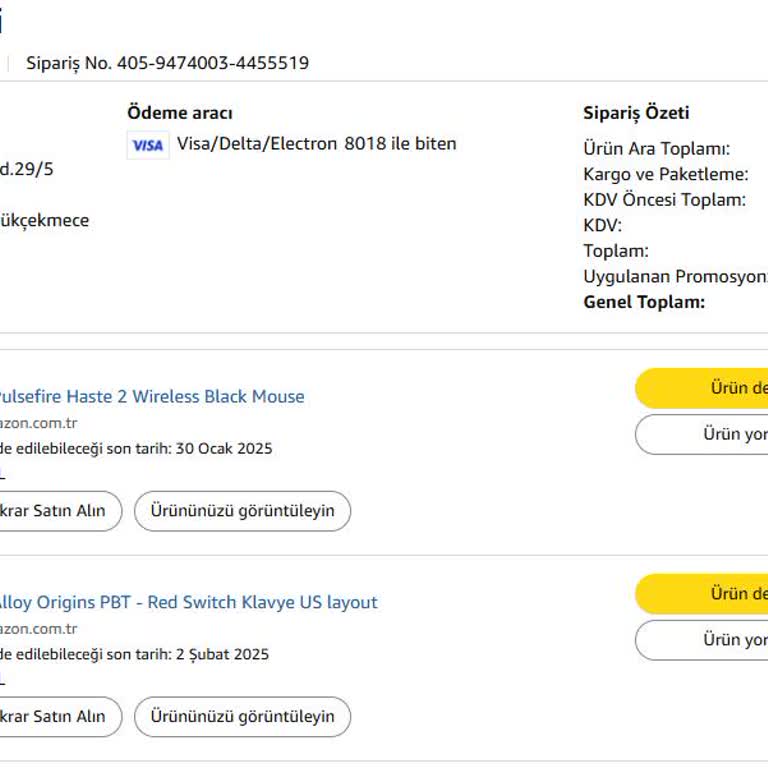This screenshot has width=768, height=768.
Task: Click the Toplam: label above Uygulanan Promosyon
Action: click(x=616, y=251)
